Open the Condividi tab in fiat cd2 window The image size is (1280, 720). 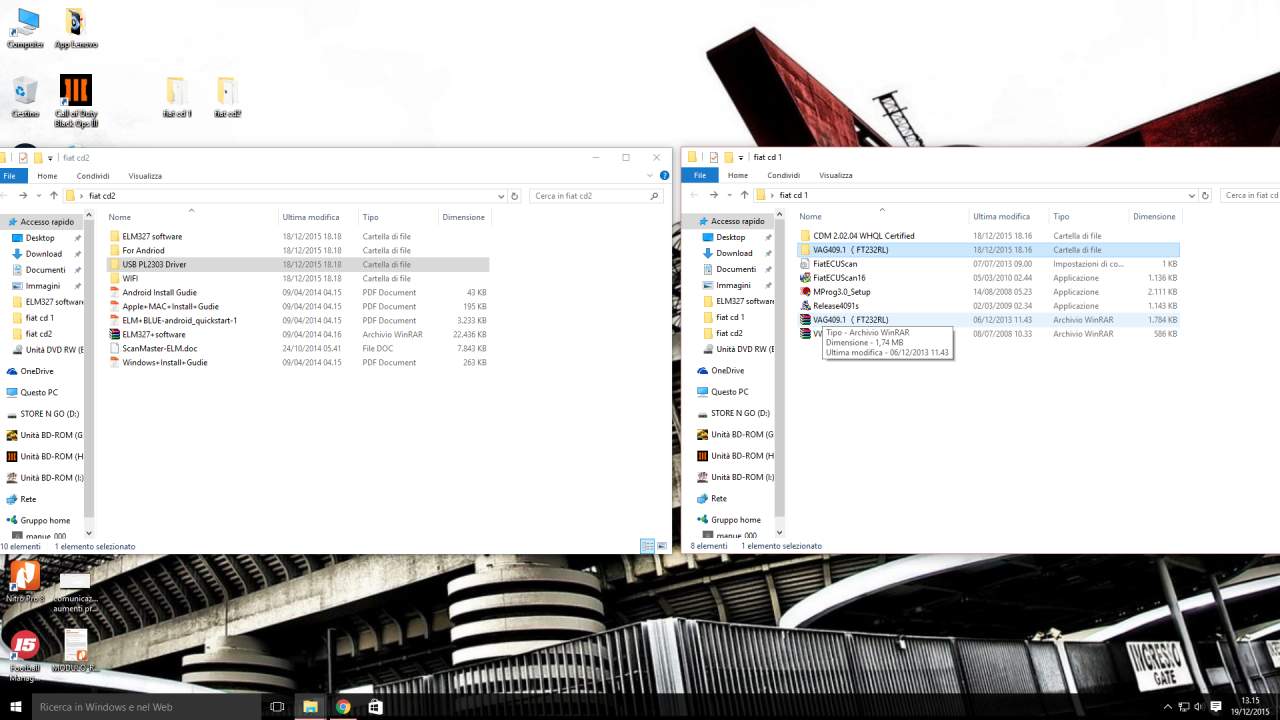pyautogui.click(x=93, y=176)
